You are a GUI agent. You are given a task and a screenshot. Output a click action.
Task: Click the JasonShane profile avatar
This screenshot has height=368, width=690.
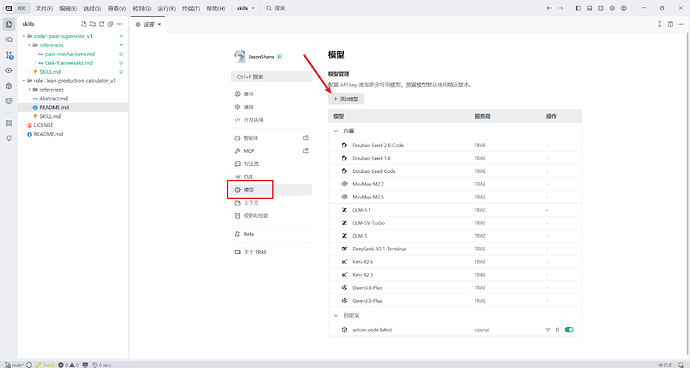(x=239, y=56)
